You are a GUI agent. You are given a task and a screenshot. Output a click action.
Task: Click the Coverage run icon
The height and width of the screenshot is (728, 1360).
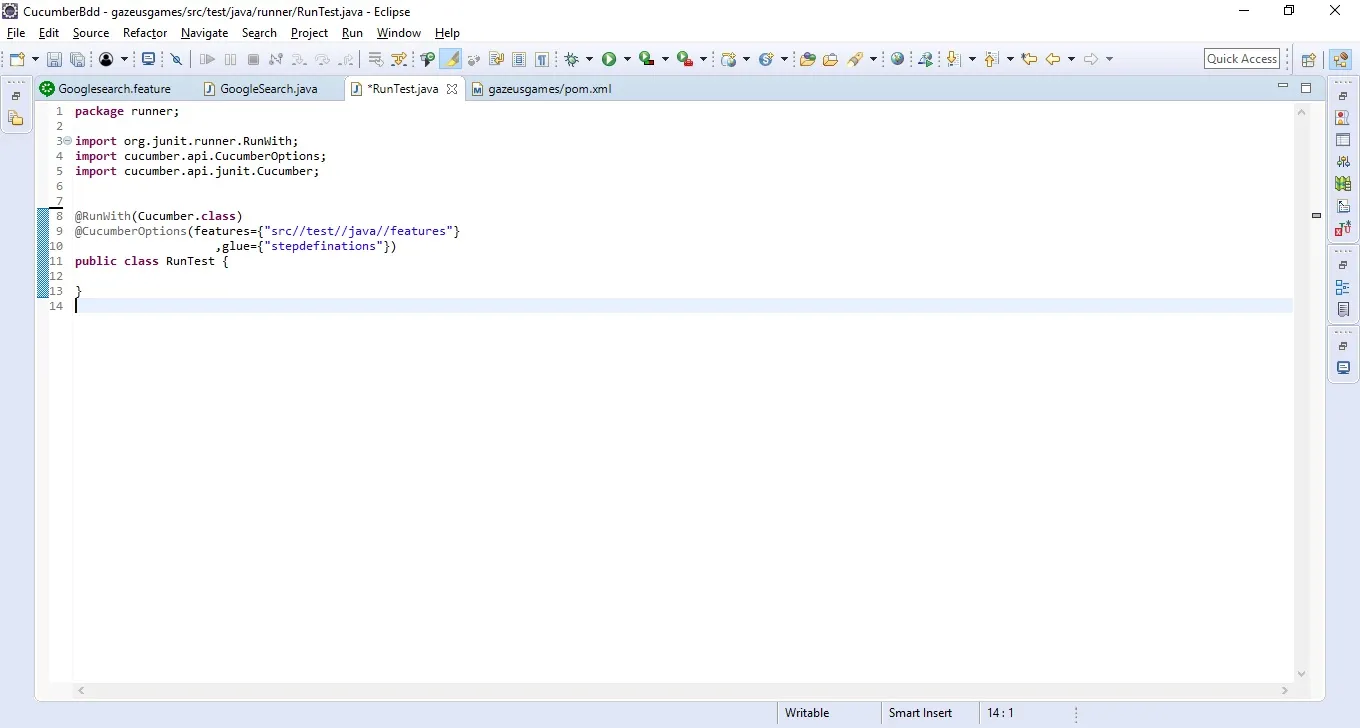[x=647, y=59]
